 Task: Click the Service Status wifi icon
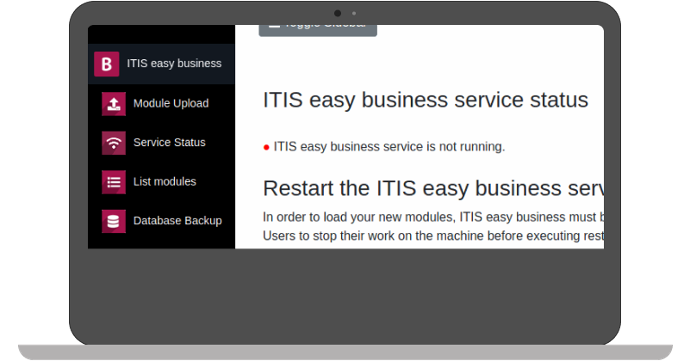pyautogui.click(x=114, y=143)
